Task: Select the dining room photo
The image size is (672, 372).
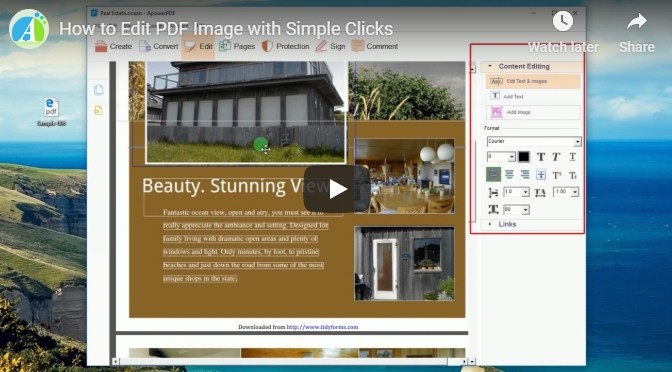Action: point(405,176)
